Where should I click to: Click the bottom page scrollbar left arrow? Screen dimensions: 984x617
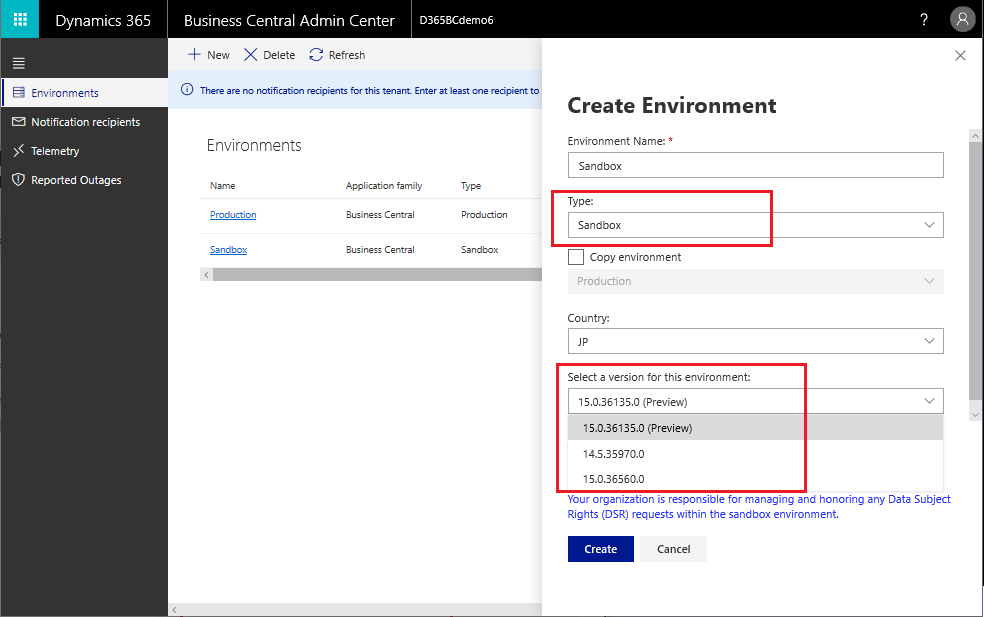tap(174, 609)
